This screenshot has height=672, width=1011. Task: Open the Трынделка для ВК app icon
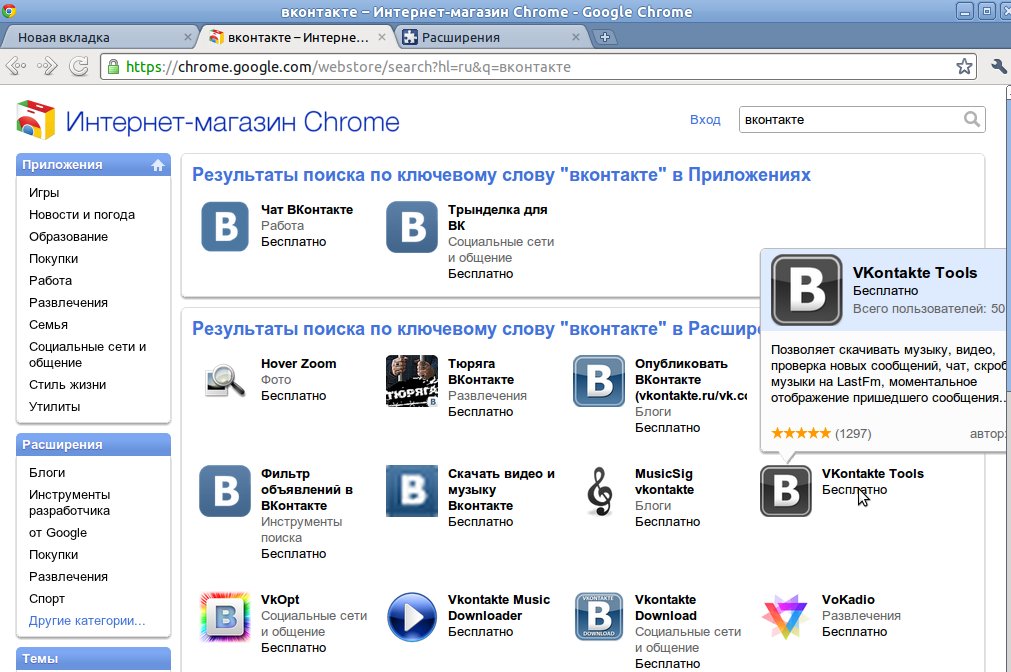tap(412, 226)
